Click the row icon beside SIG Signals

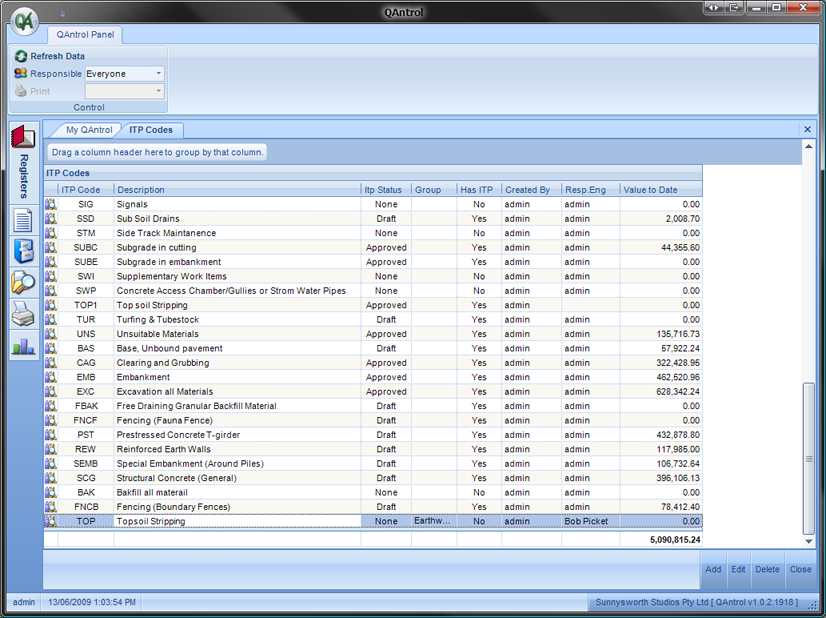(x=51, y=204)
